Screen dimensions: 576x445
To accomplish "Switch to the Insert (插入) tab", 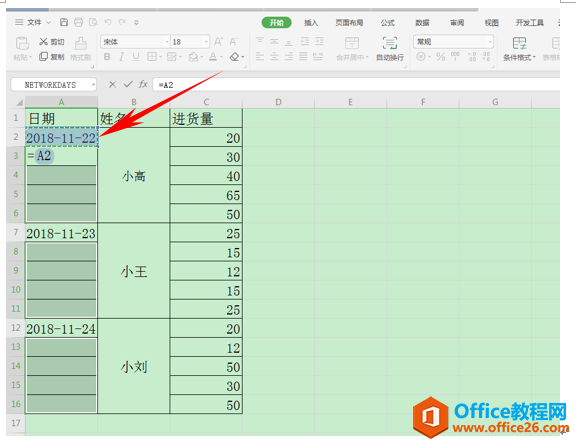I will [x=311, y=23].
